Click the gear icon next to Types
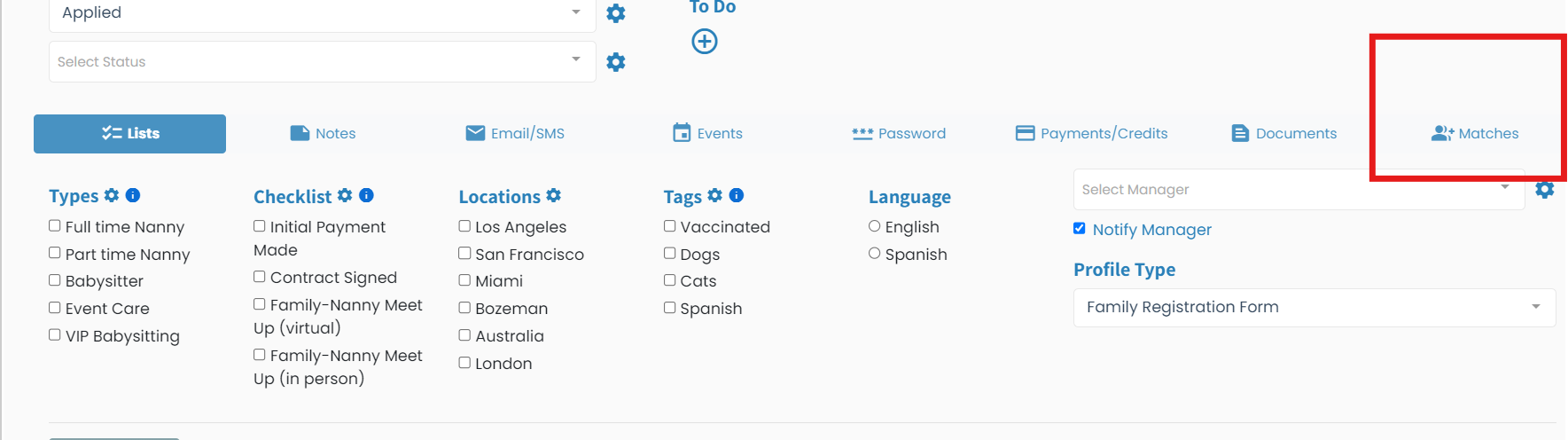The width and height of the screenshot is (1568, 440). tap(112, 195)
